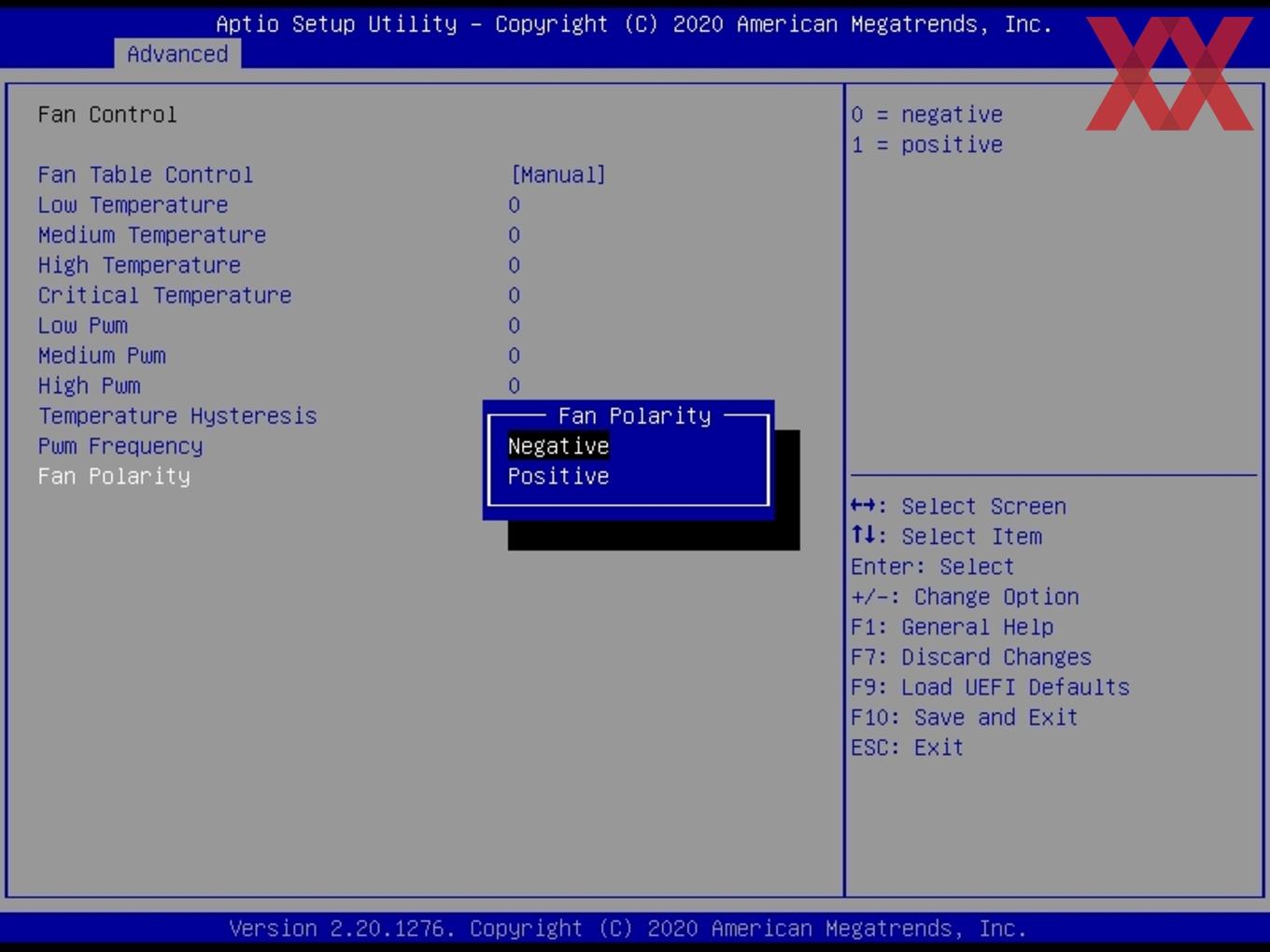Select the Critical Temperature setting
Image resolution: width=1270 pixels, height=952 pixels.
165,295
